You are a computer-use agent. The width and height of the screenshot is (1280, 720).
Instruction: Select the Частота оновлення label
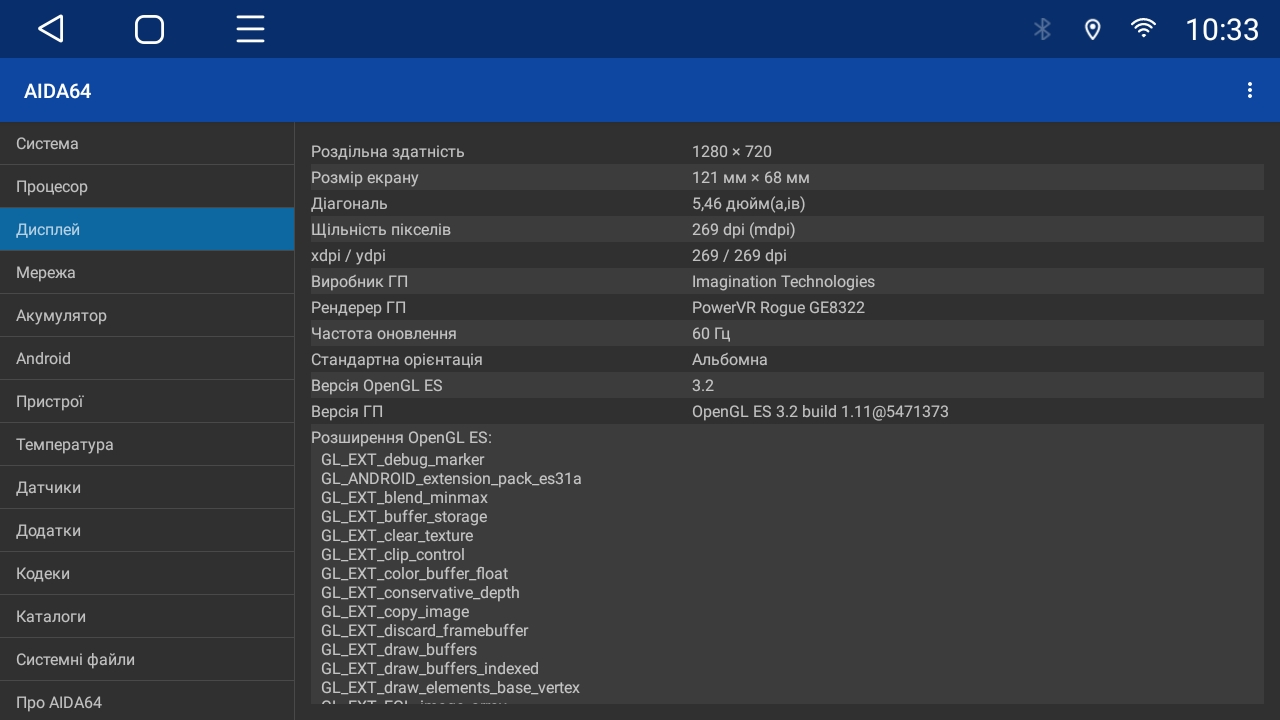(384, 334)
